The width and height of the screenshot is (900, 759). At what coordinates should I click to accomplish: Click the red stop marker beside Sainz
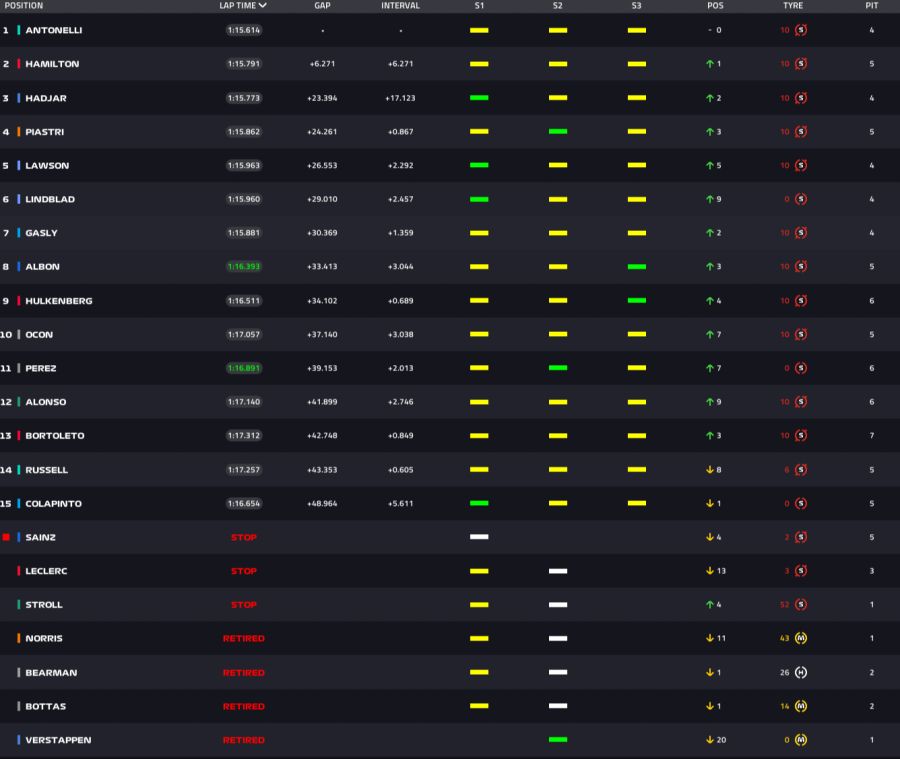6,537
